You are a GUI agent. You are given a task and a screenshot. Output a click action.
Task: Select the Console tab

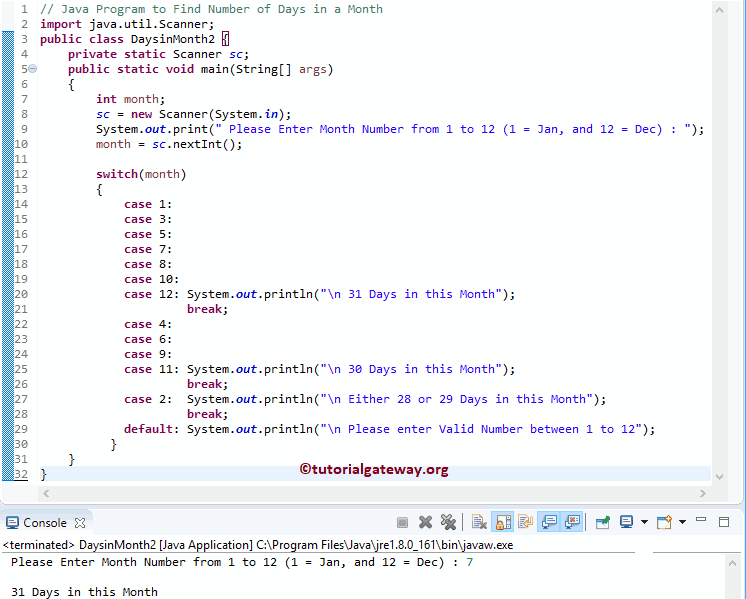tap(44, 522)
